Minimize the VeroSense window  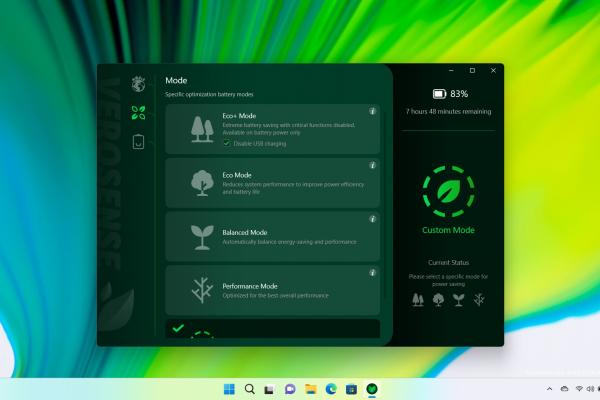coord(452,70)
